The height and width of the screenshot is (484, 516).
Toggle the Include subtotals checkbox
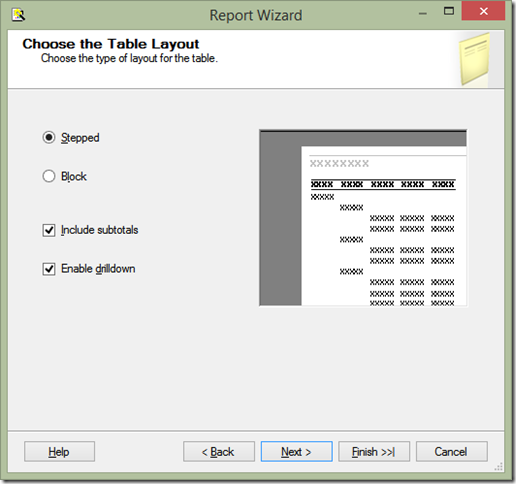tap(49, 230)
